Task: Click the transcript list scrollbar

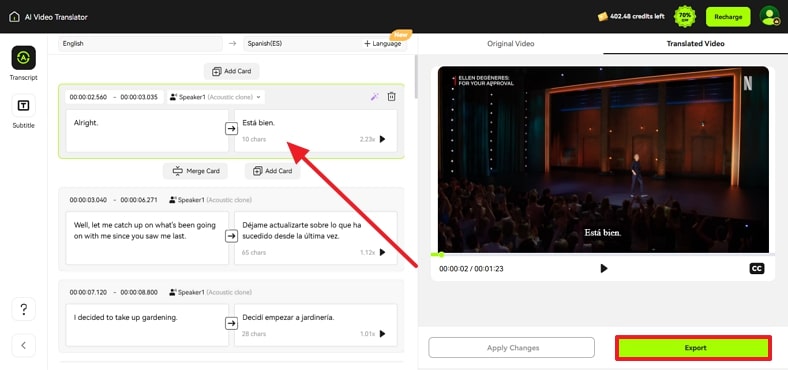Action: click(416, 75)
